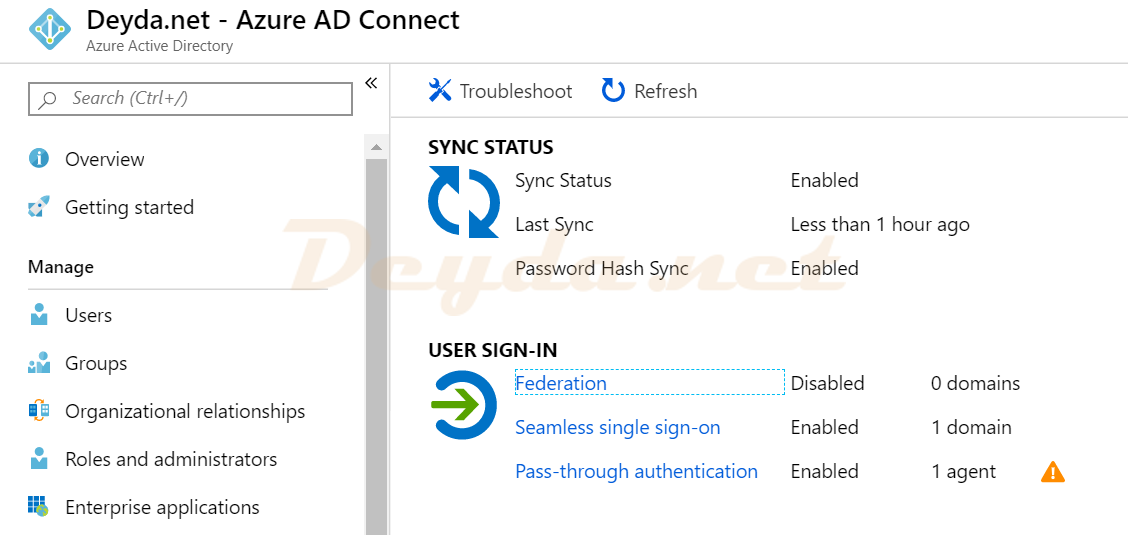Open the Pass-through authentication link
The width and height of the screenshot is (1128, 535).
637,471
